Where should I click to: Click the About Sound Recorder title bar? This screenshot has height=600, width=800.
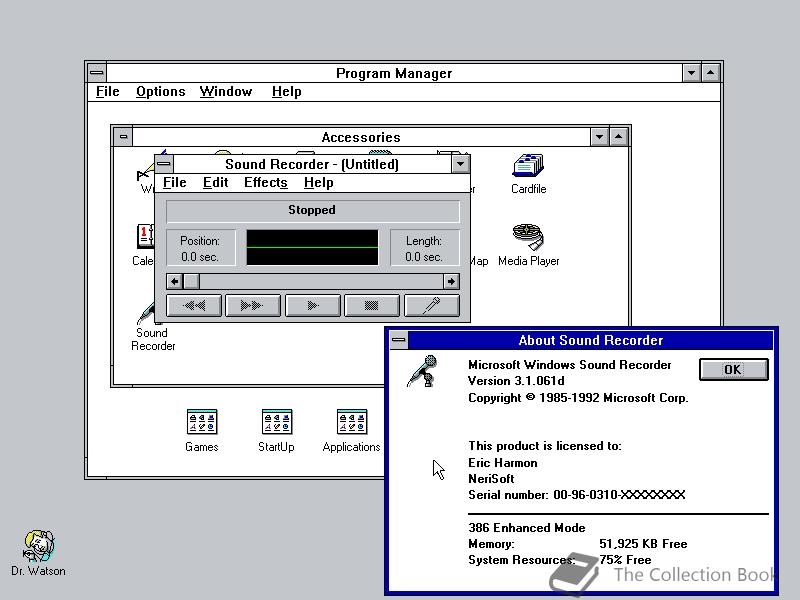point(590,340)
